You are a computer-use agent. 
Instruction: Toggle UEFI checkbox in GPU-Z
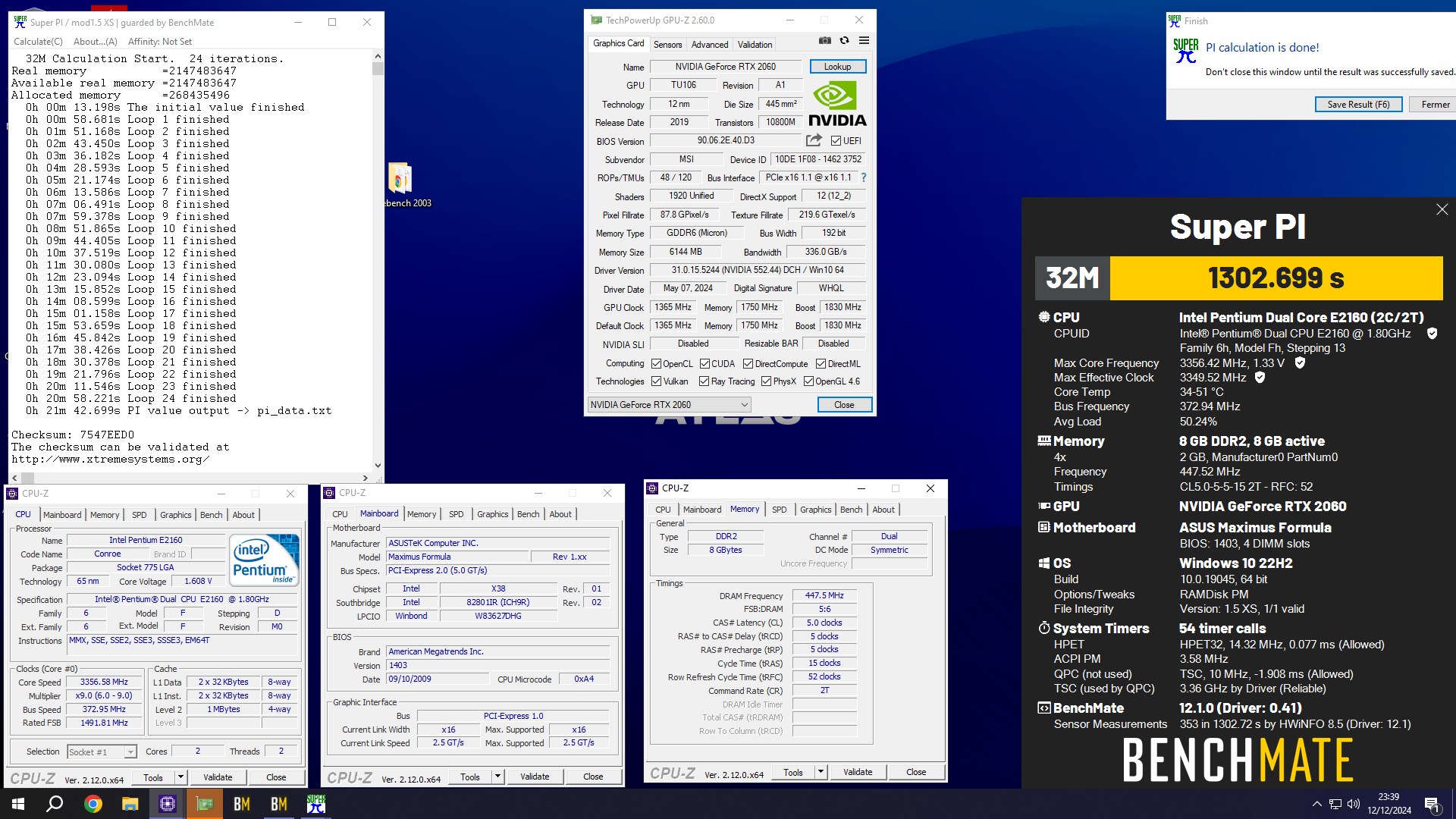pos(836,141)
